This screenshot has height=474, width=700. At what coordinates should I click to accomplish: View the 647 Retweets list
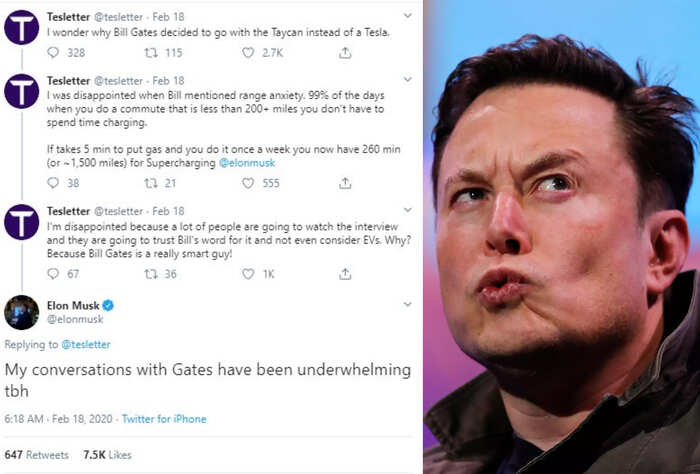pyautogui.click(x=37, y=455)
